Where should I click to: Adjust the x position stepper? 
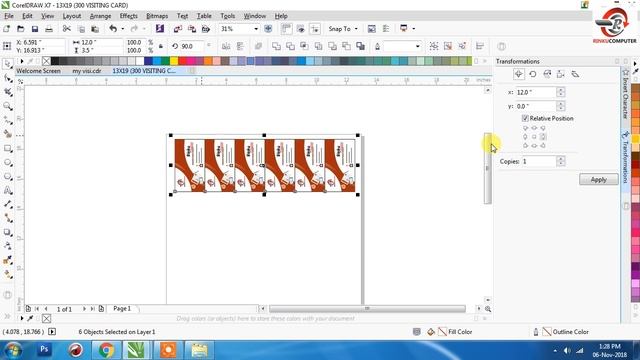561,92
